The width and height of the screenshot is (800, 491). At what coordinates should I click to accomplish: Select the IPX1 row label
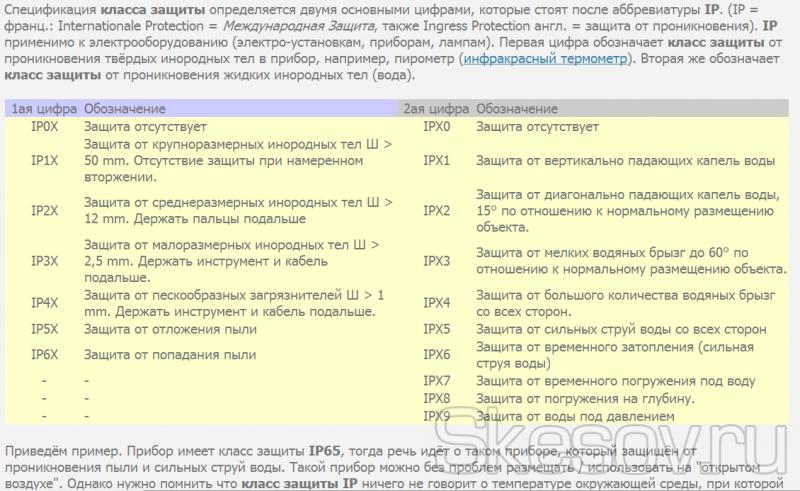click(x=437, y=160)
